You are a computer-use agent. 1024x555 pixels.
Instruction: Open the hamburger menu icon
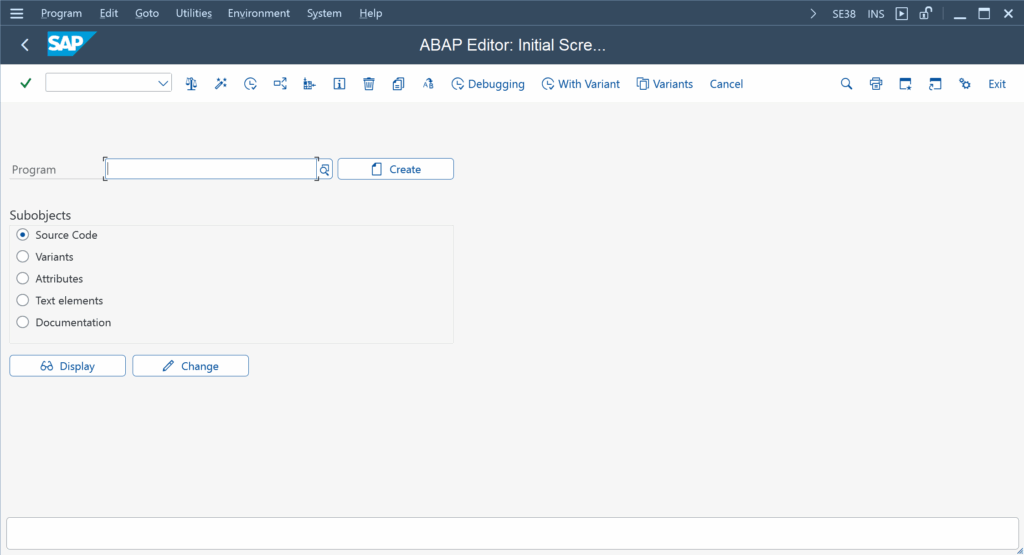[16, 13]
